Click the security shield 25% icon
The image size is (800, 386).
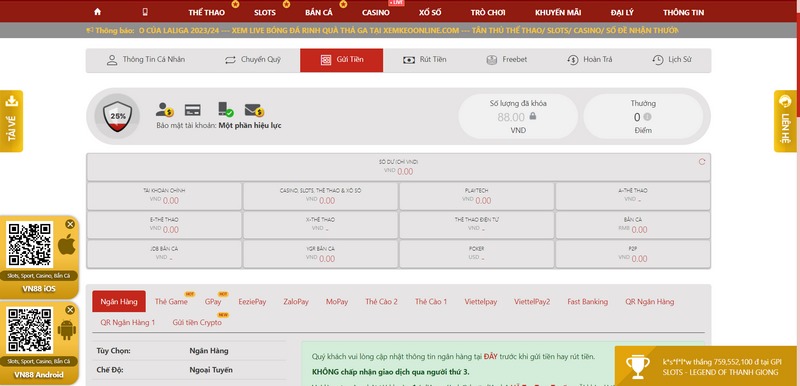[x=118, y=116]
